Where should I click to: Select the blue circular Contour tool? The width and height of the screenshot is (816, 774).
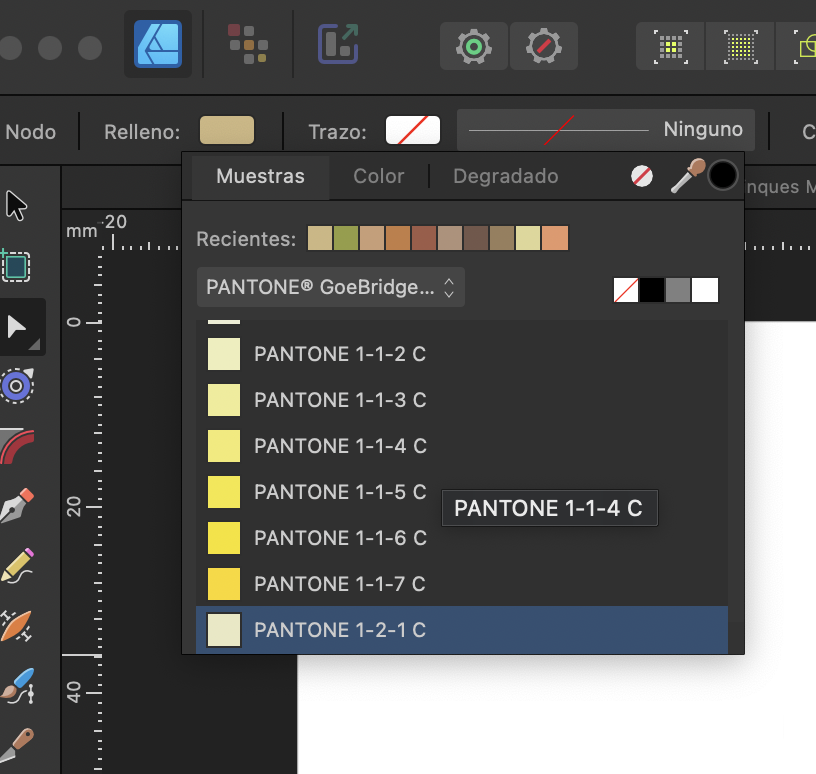pos(17,386)
